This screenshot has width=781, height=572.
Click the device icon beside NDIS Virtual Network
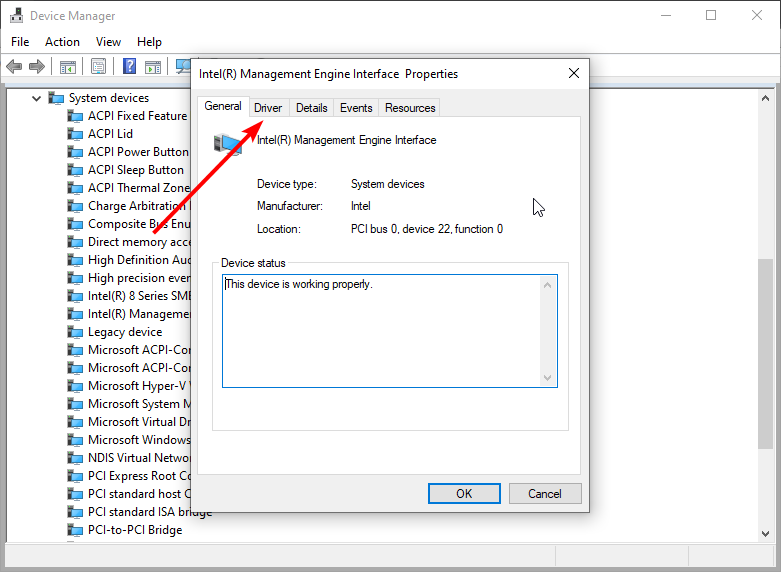75,458
